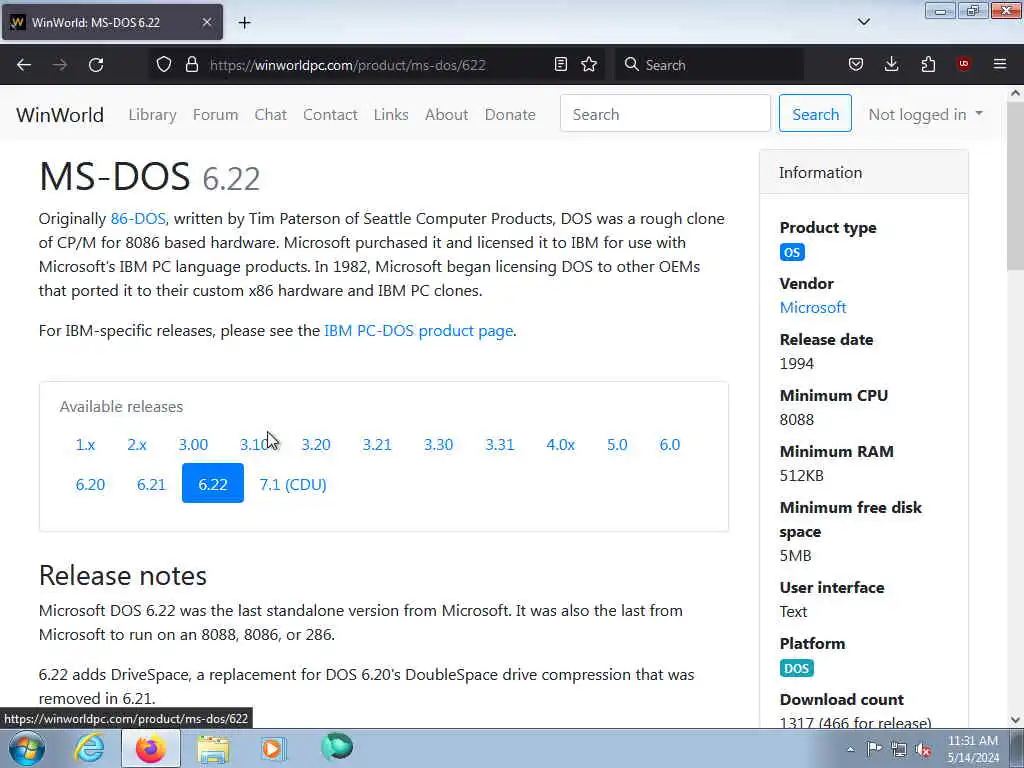This screenshot has width=1024, height=768.
Task: Open the IBM PC-DOS product page link
Action: pyautogui.click(x=419, y=330)
